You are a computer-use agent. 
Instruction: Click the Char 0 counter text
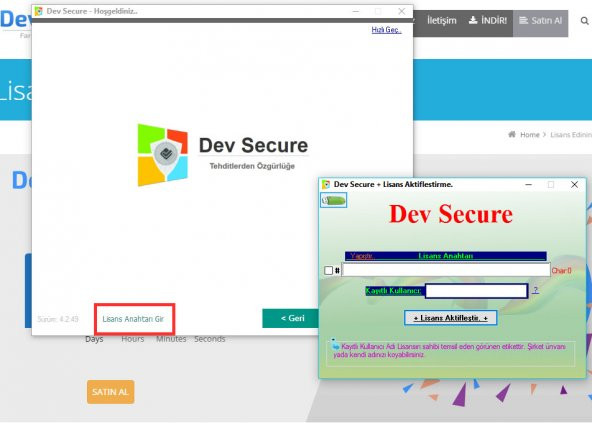[x=561, y=270]
